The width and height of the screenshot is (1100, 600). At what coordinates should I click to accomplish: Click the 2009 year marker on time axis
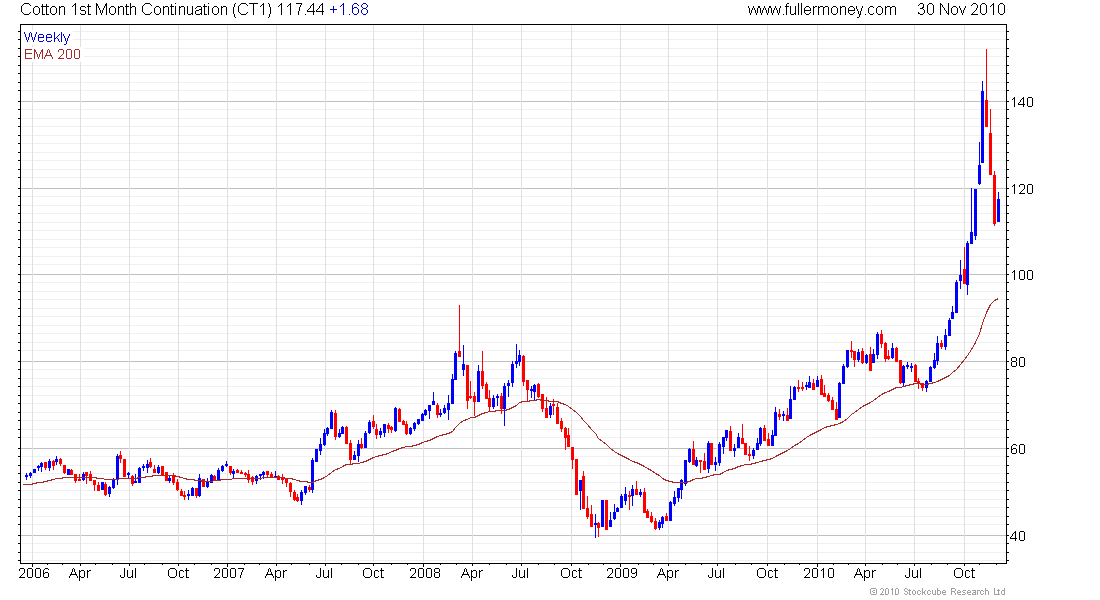622,574
